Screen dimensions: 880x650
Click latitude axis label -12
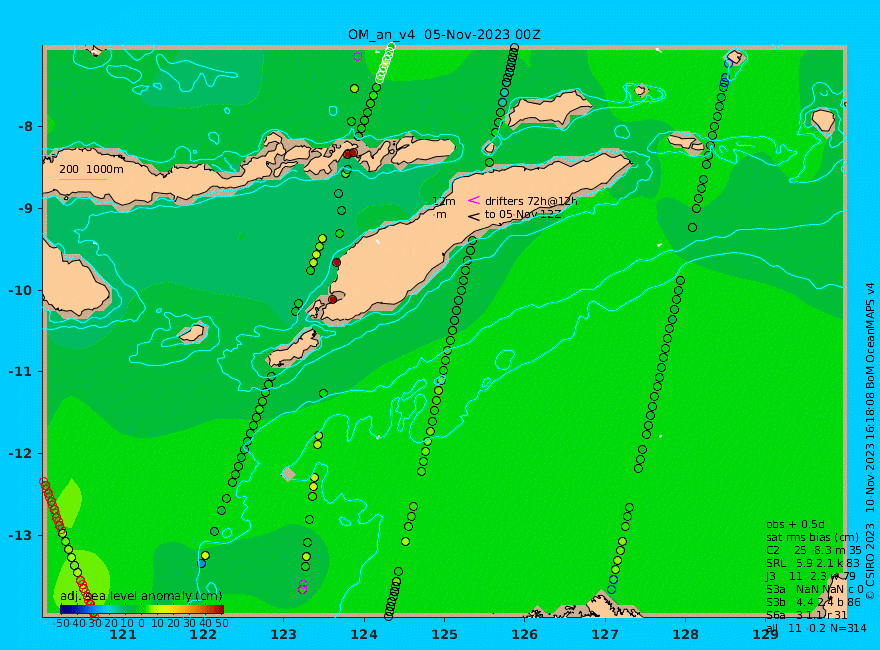pyautogui.click(x=21, y=454)
